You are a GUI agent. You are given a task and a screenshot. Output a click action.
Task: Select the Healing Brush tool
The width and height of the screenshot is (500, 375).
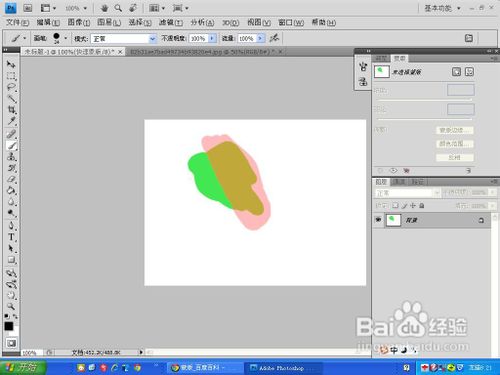pyautogui.click(x=11, y=134)
